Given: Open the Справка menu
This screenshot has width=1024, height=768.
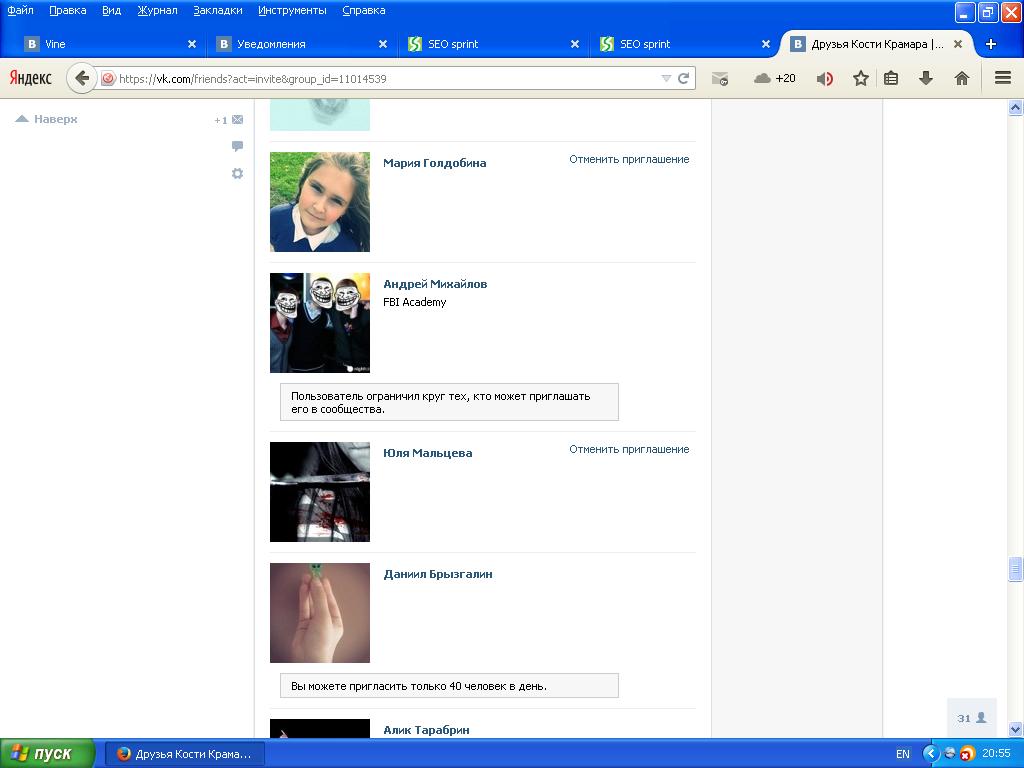Looking at the screenshot, I should [x=363, y=10].
